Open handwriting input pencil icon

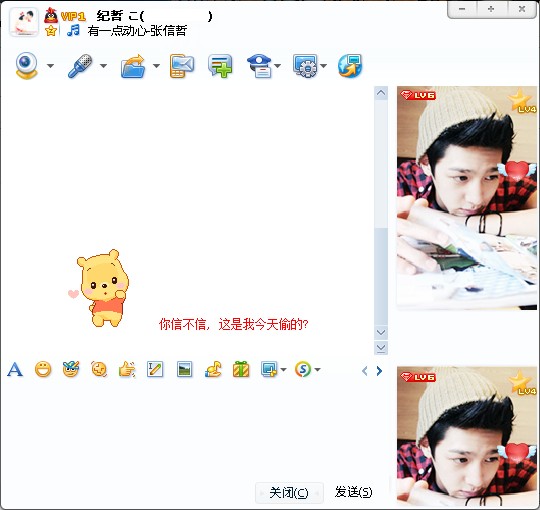click(x=155, y=370)
